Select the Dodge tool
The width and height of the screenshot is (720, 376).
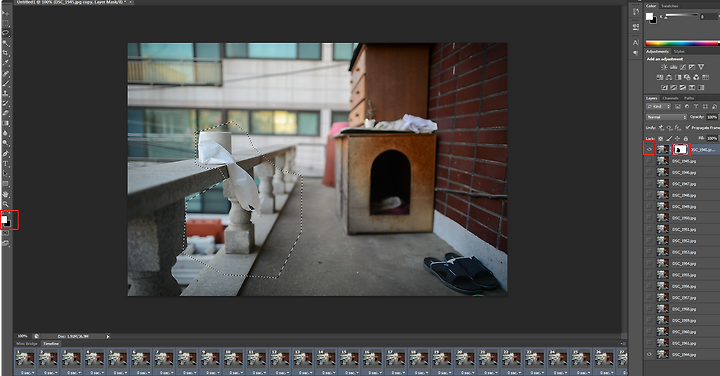(6, 143)
